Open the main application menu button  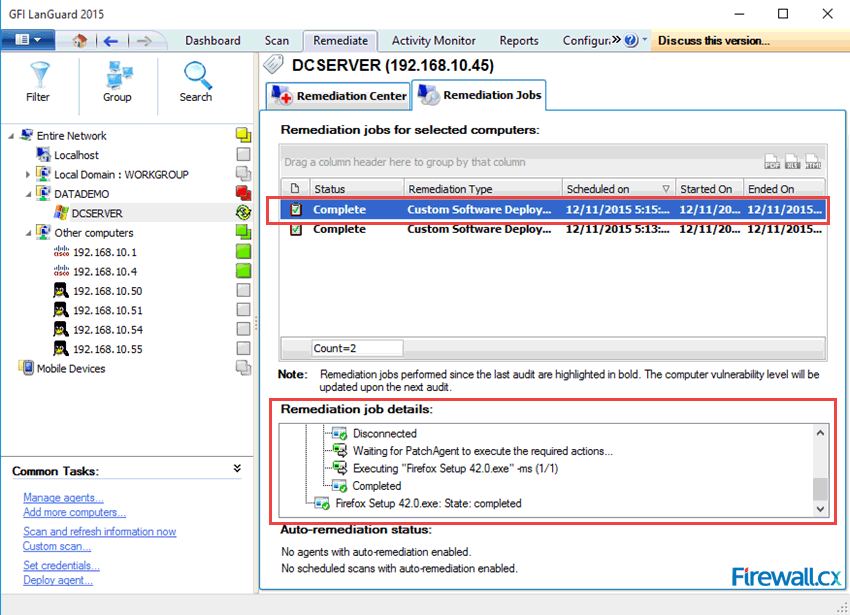click(28, 40)
